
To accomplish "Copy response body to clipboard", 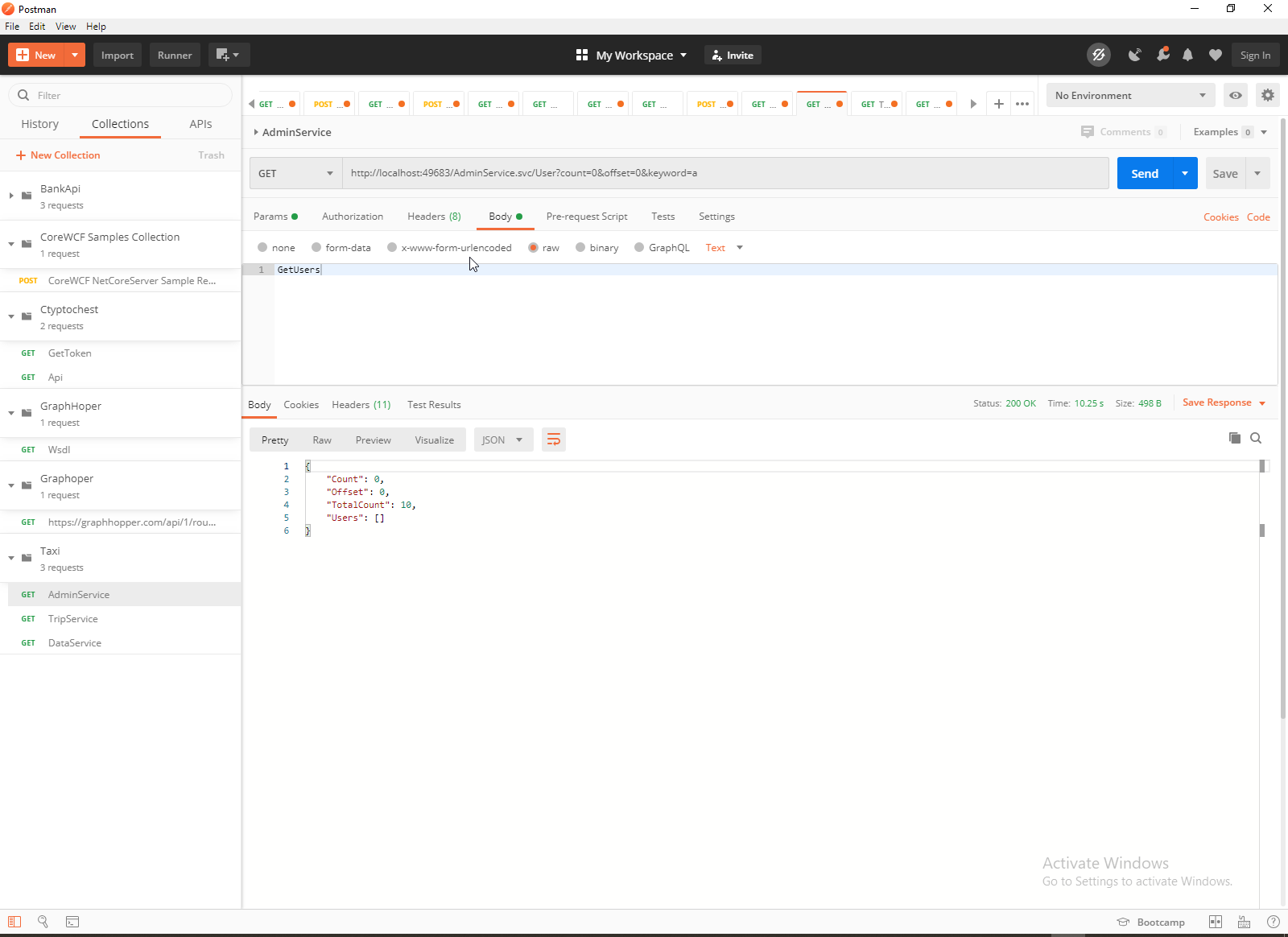I will pos(1235,438).
